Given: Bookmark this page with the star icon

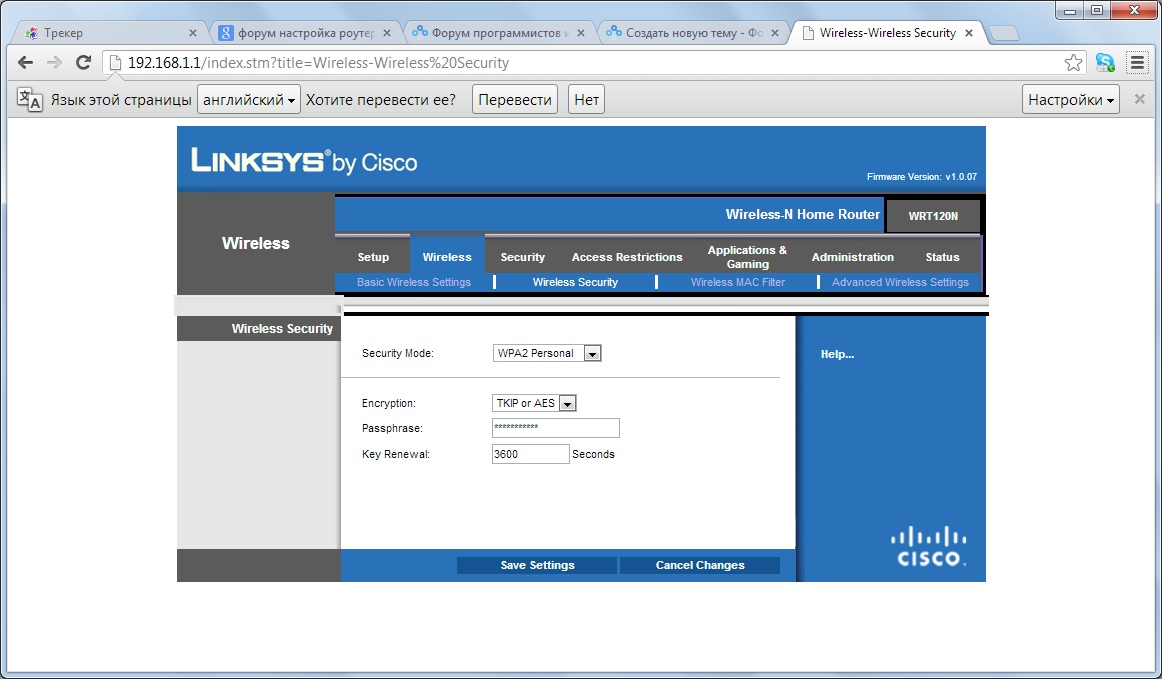Looking at the screenshot, I should point(1073,63).
